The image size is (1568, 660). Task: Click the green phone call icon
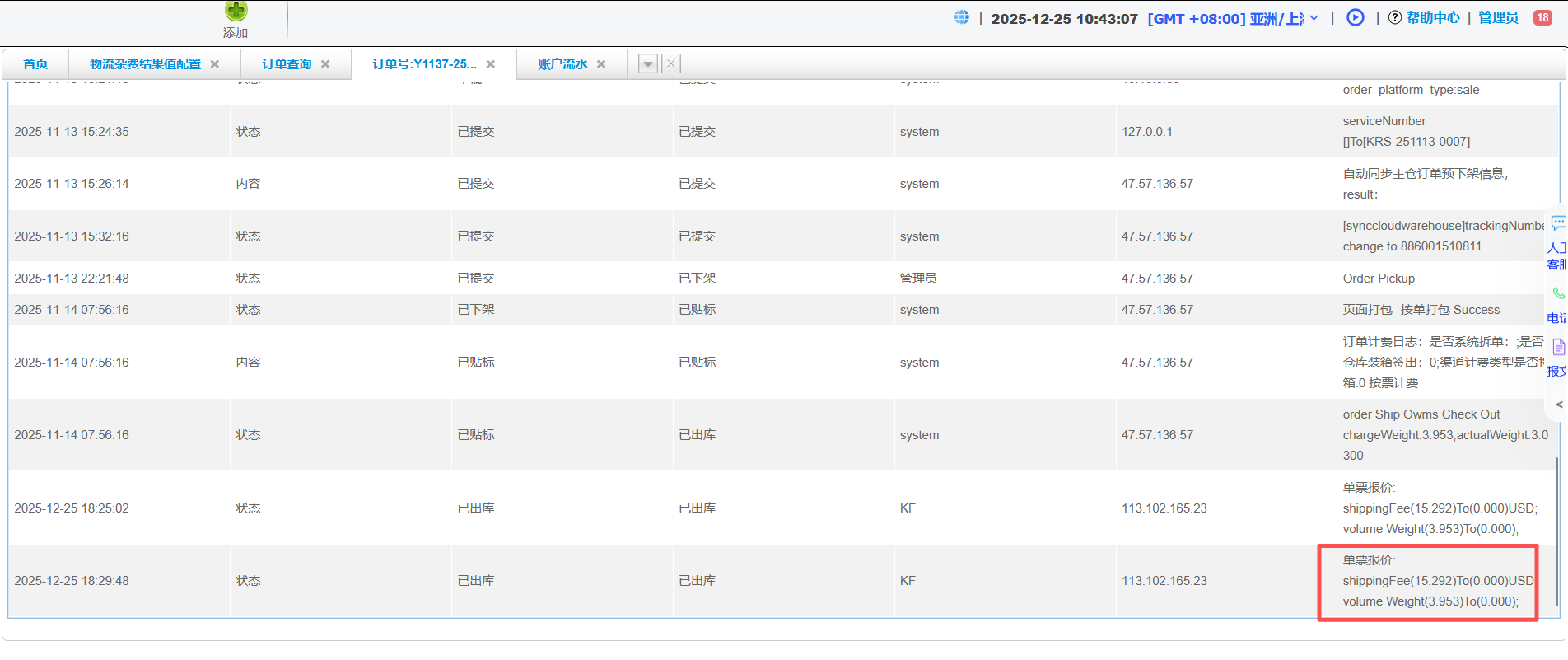[1558, 293]
